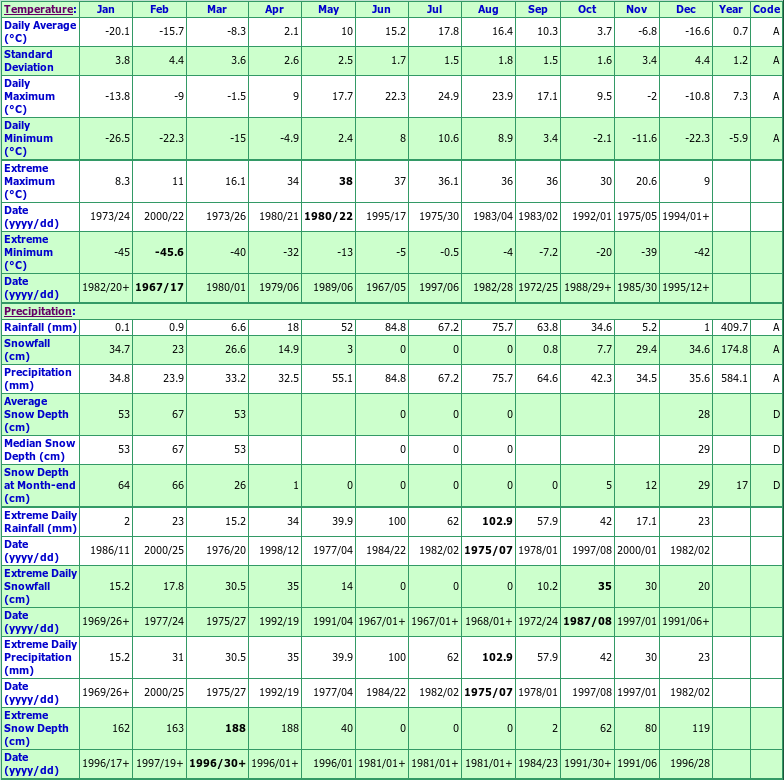Select the yearly precipitation total 584.1
The image size is (784, 780).
(734, 378)
